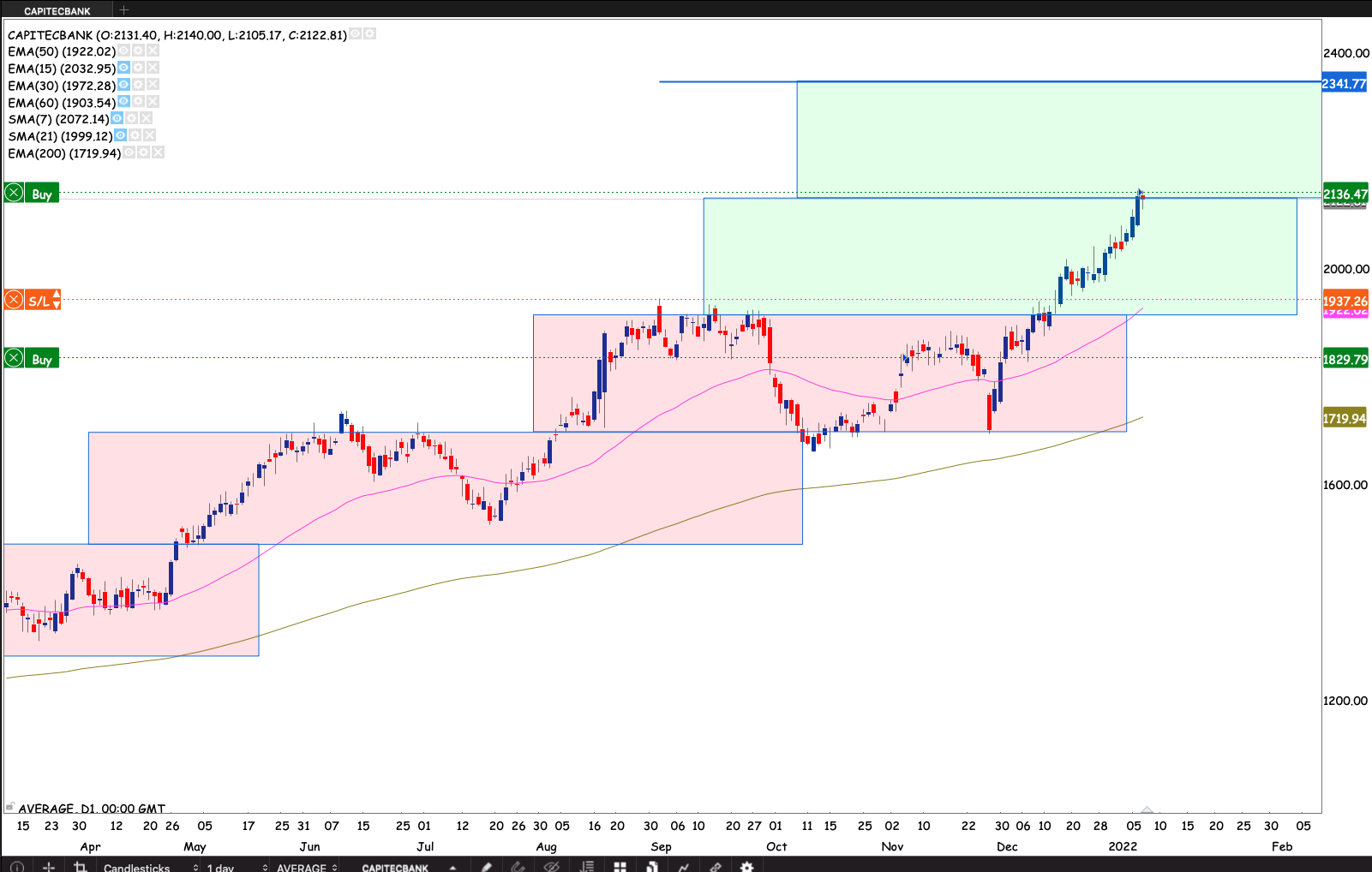The image size is (1372, 872).
Task: Show the hidden EMA(50) indicator via eye icon
Action: click(124, 51)
